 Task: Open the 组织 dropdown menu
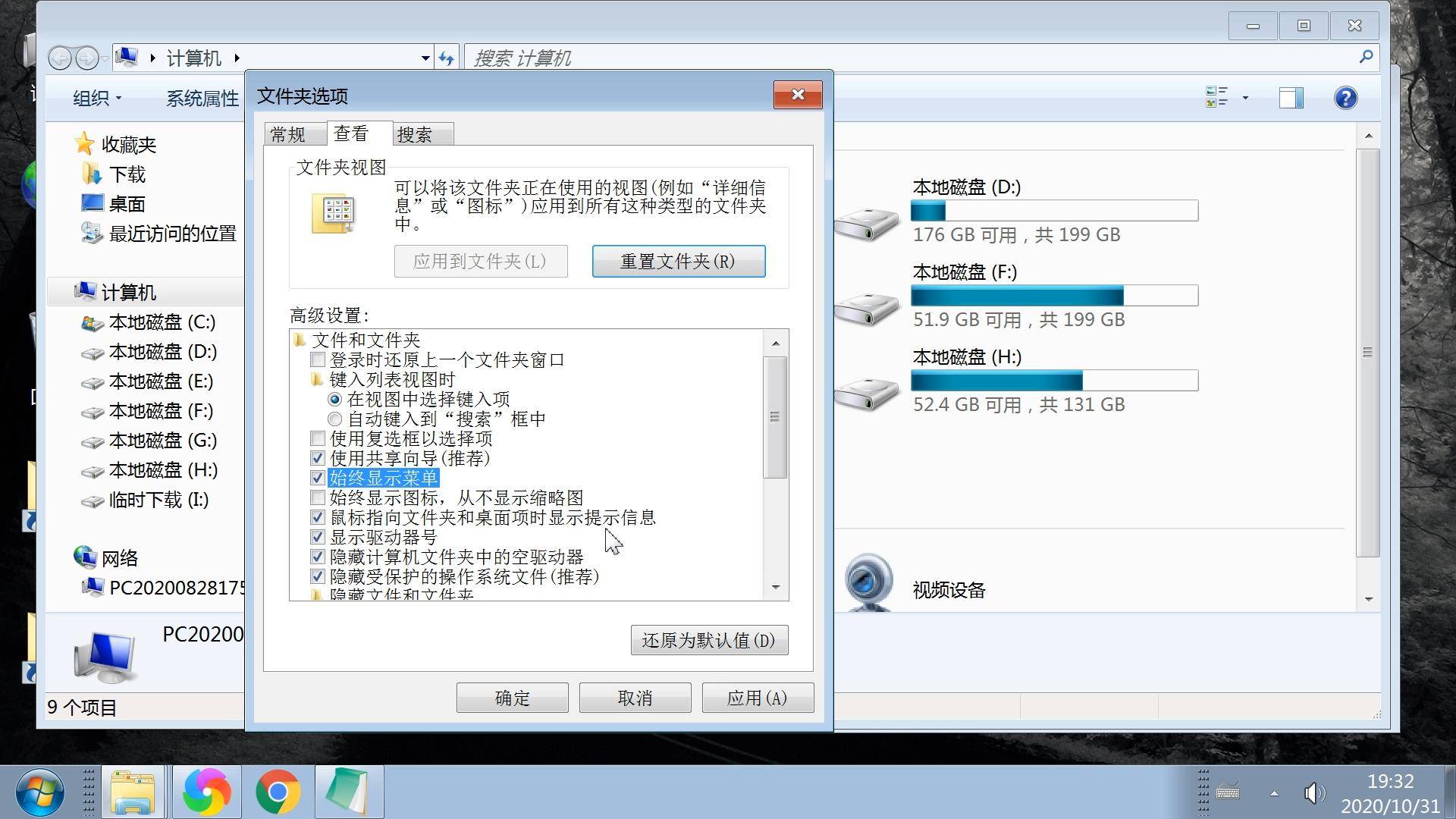(x=97, y=99)
